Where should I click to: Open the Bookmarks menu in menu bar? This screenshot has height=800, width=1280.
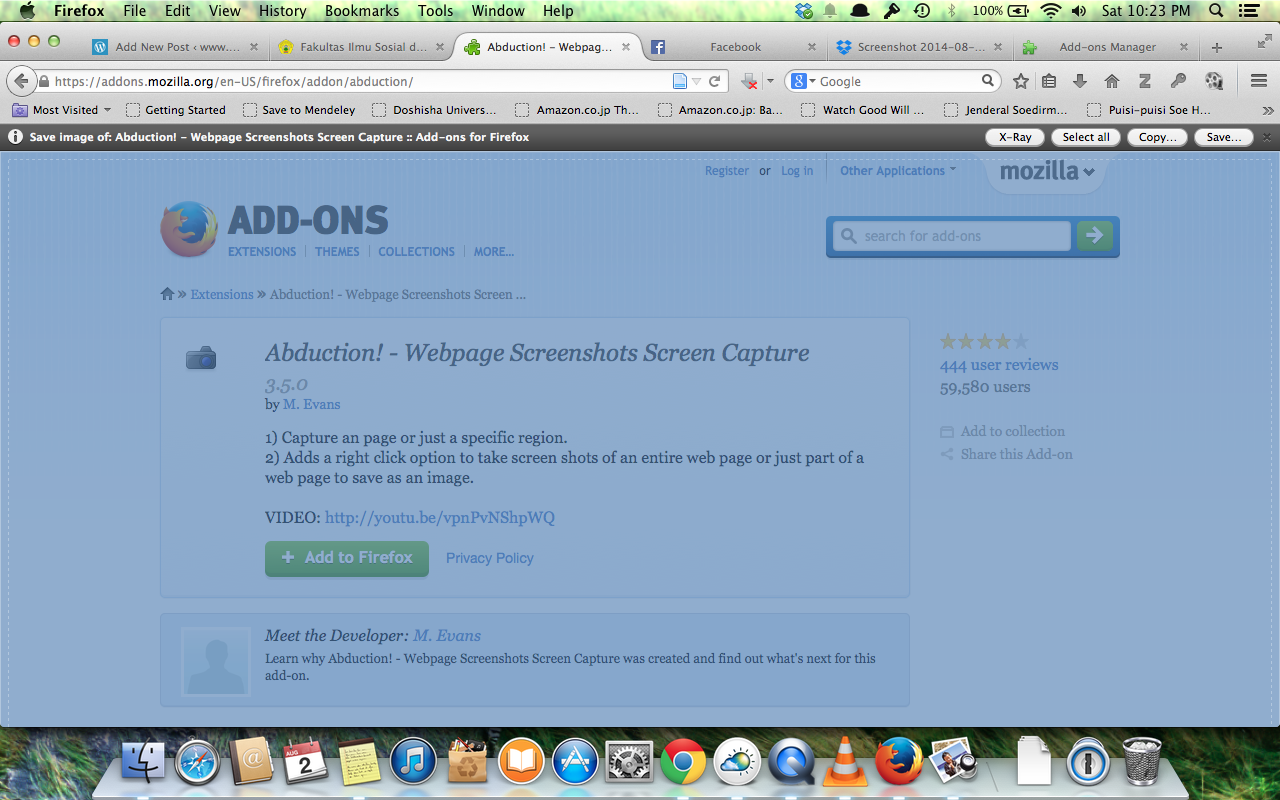(x=362, y=11)
